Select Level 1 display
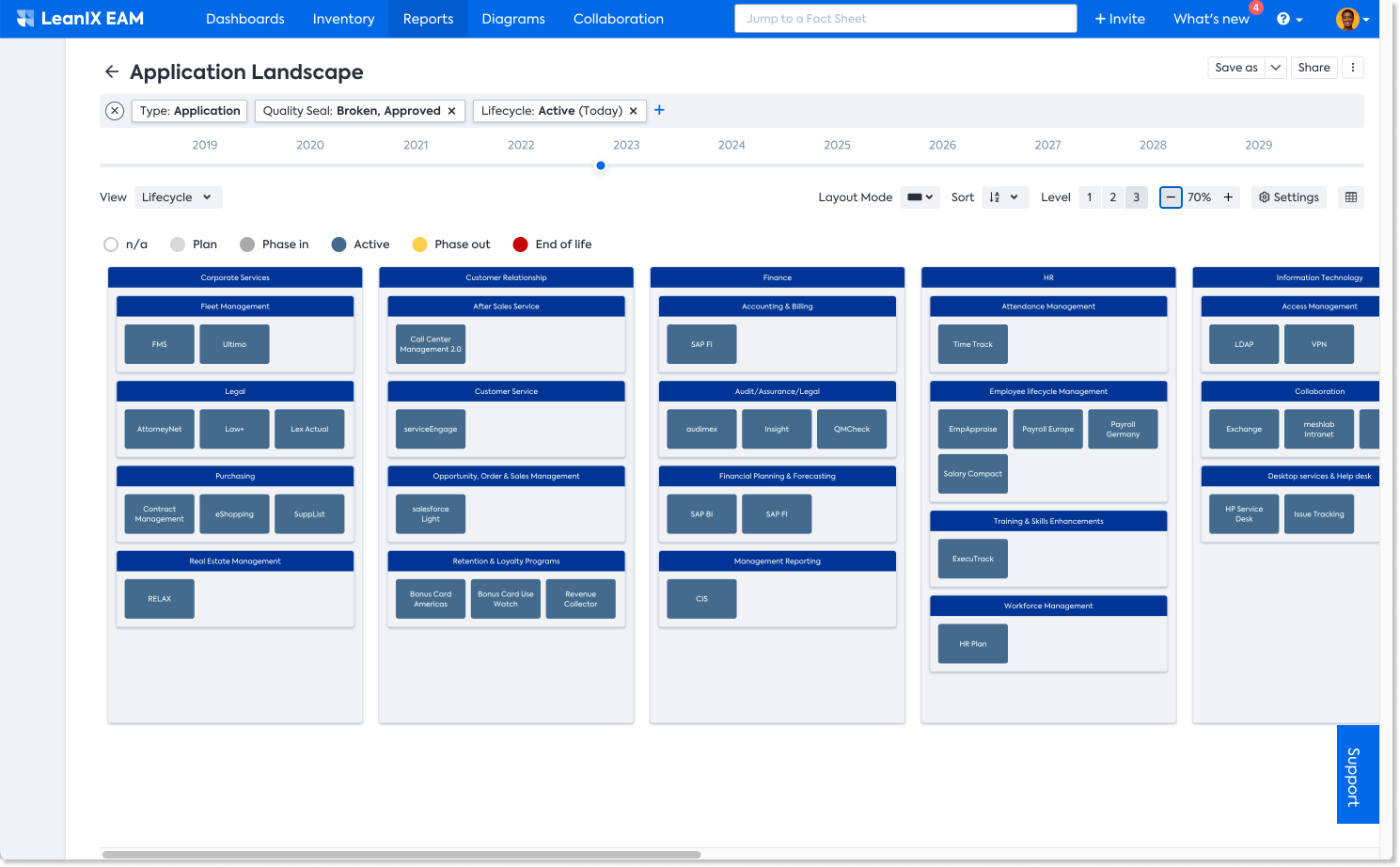 pyautogui.click(x=1090, y=197)
